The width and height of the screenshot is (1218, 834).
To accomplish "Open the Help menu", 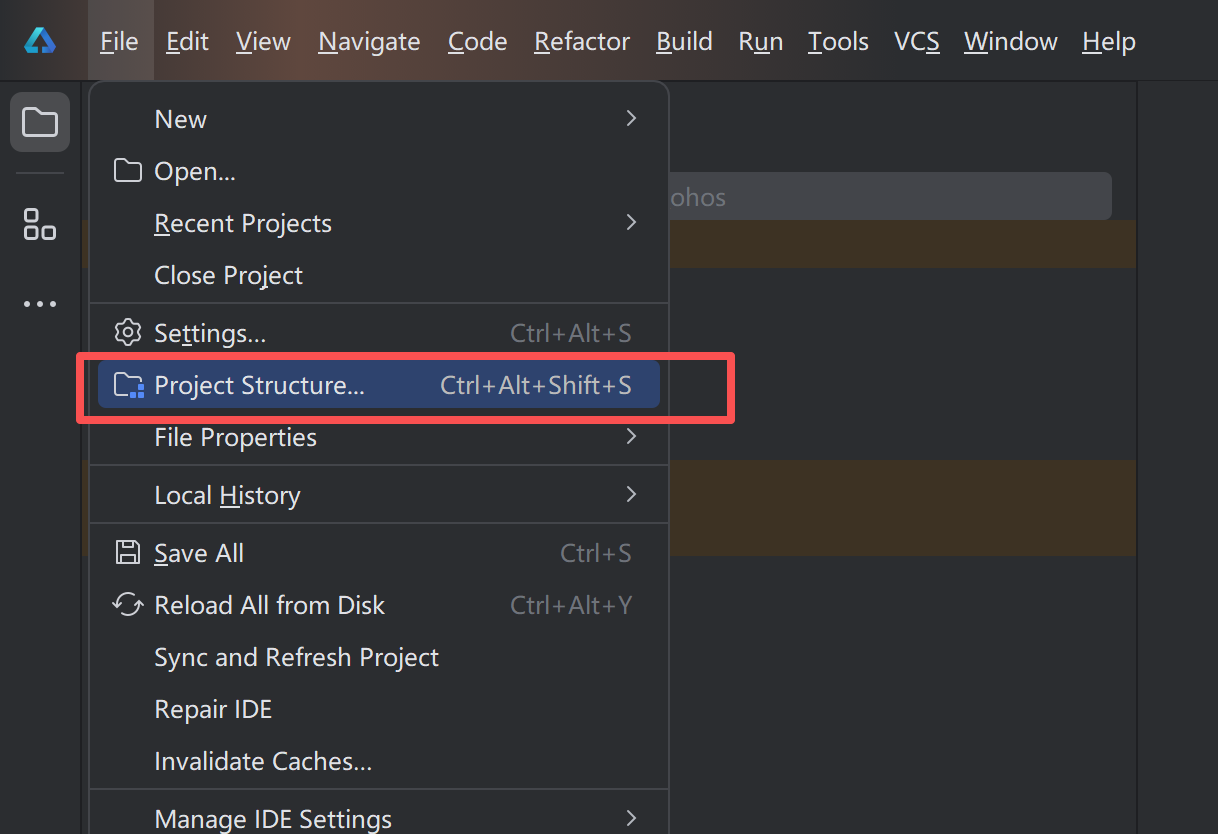I will tap(1109, 41).
